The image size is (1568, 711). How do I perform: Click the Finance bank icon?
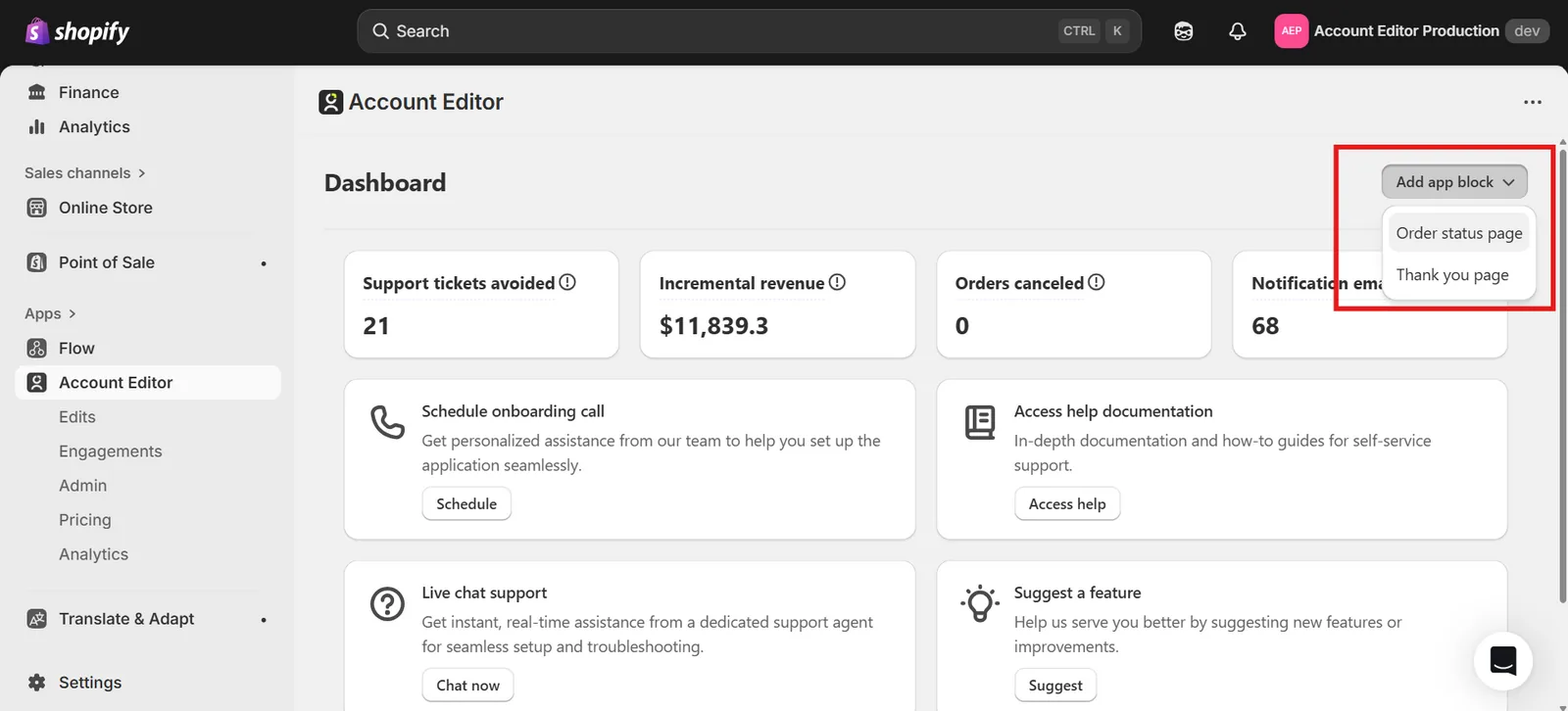point(37,92)
